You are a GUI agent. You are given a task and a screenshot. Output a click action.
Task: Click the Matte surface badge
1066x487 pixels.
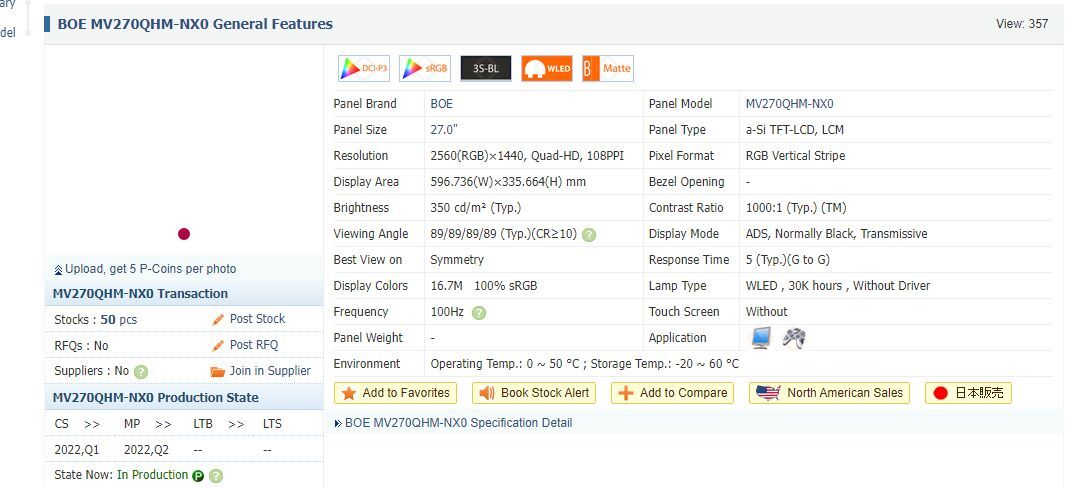[x=608, y=69]
